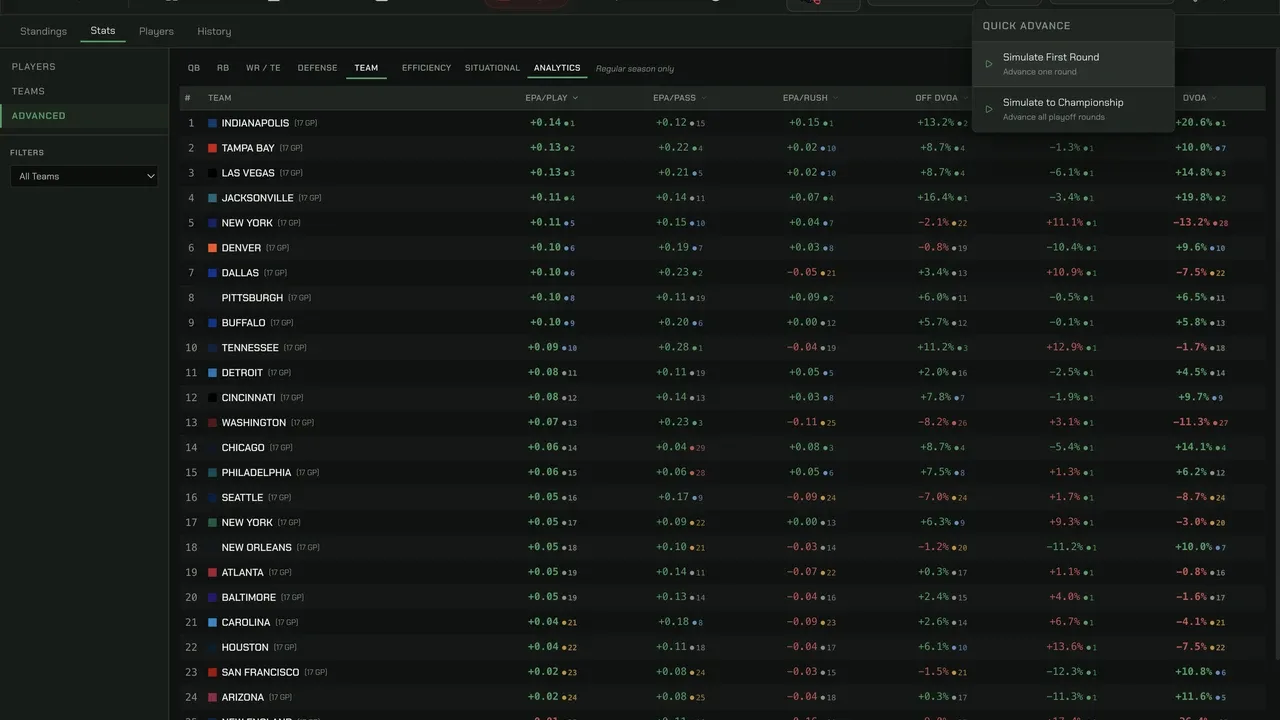Click the Denver orange team logo square
Screen dimensions: 1280x720
(x=212, y=248)
